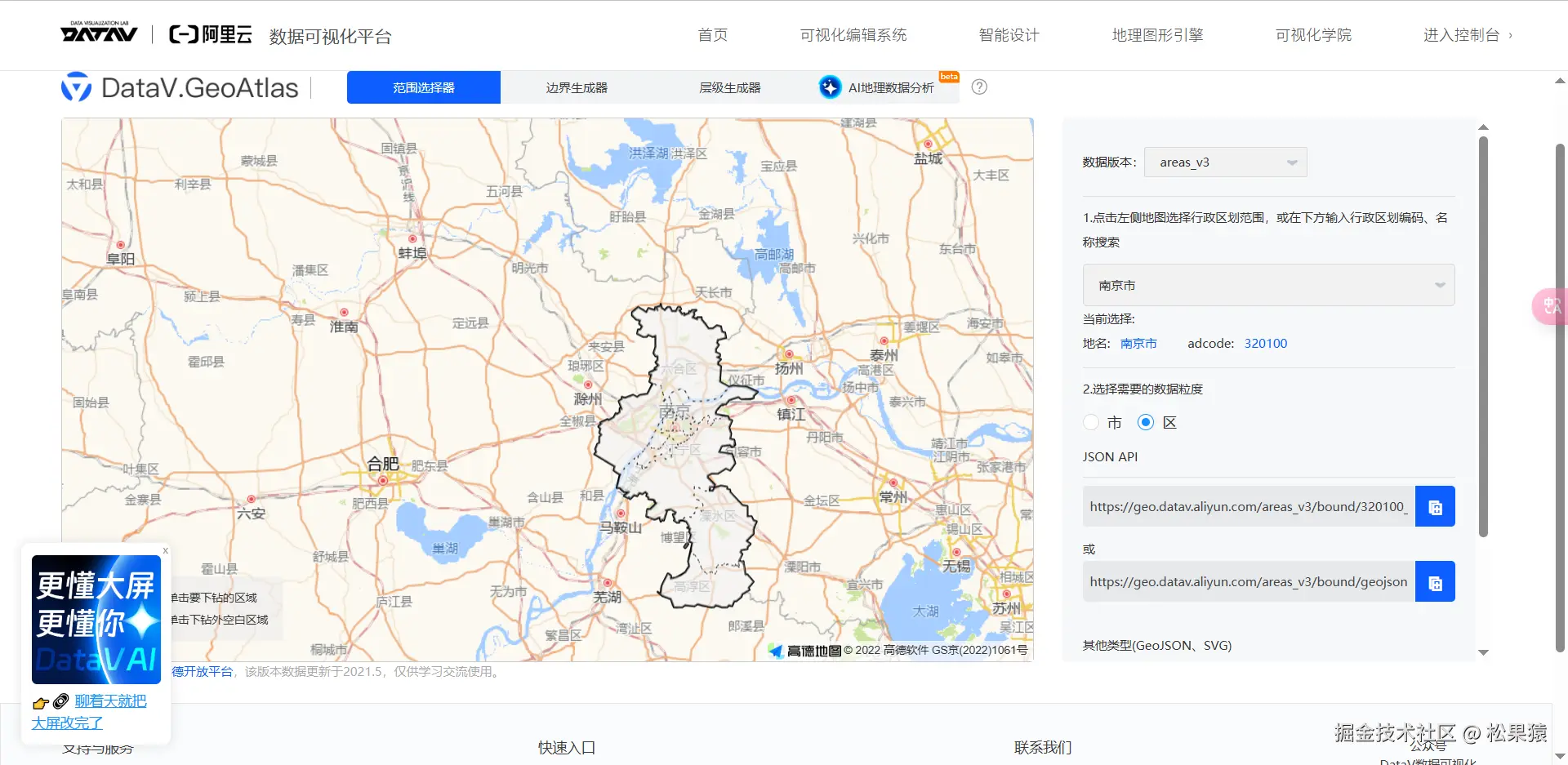Click 蚌埠 on the map

click(412, 253)
